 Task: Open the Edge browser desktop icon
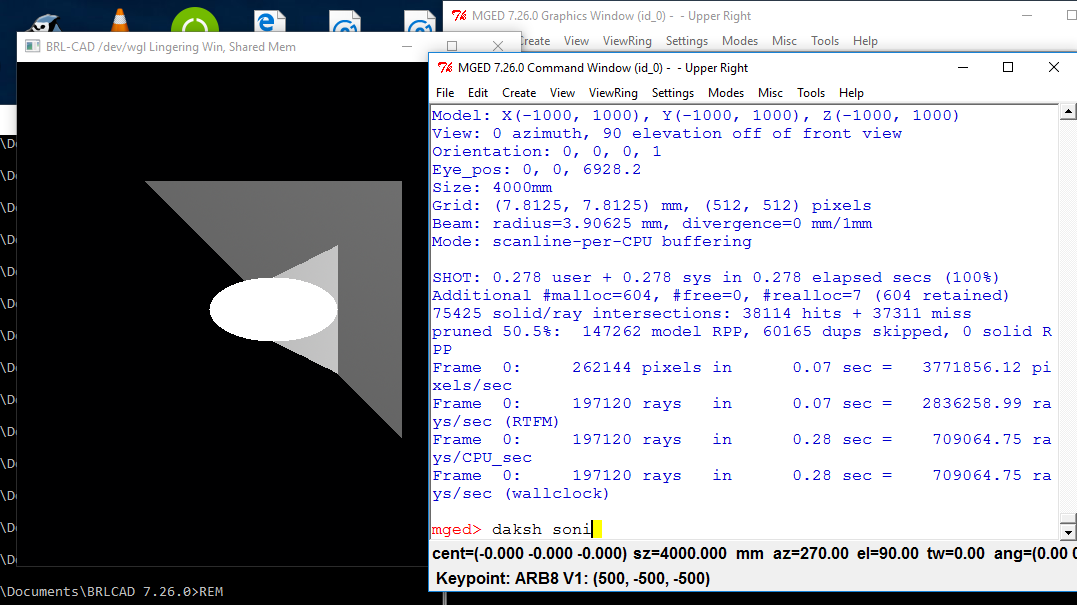pyautogui.click(x=269, y=21)
